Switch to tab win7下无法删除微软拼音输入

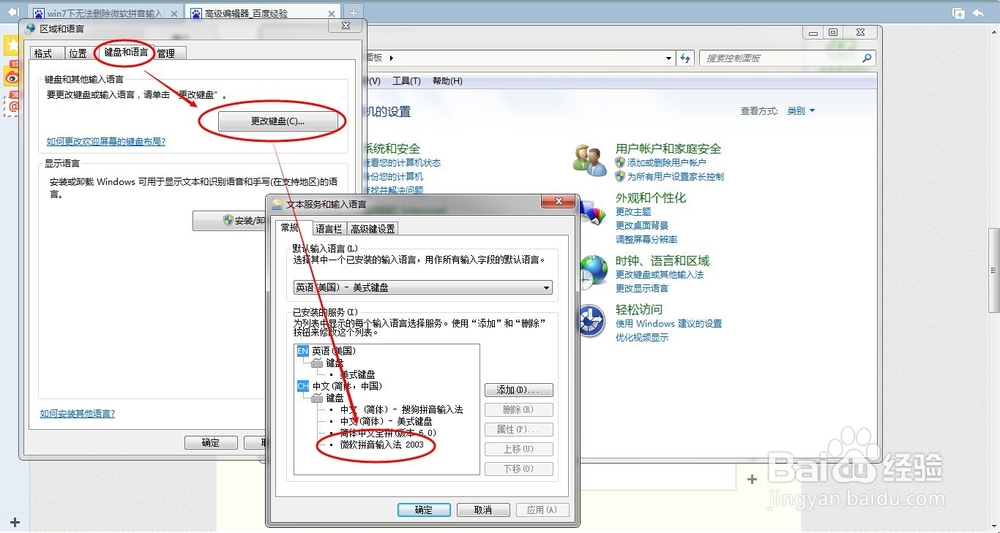click(106, 13)
